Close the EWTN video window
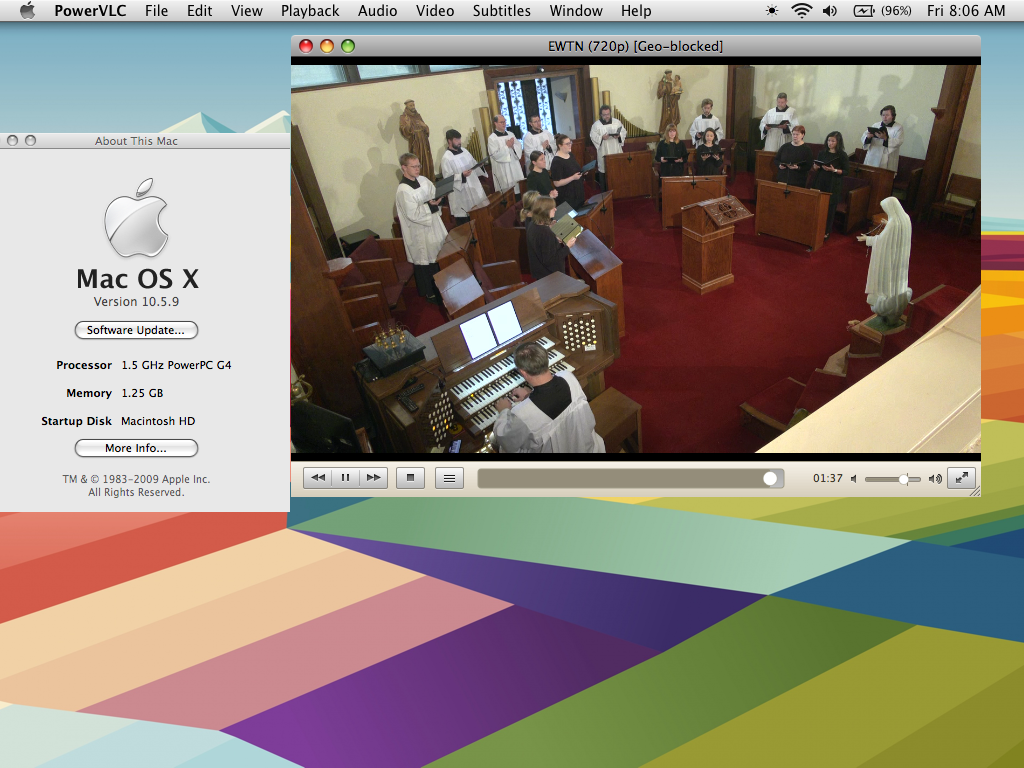 [306, 46]
